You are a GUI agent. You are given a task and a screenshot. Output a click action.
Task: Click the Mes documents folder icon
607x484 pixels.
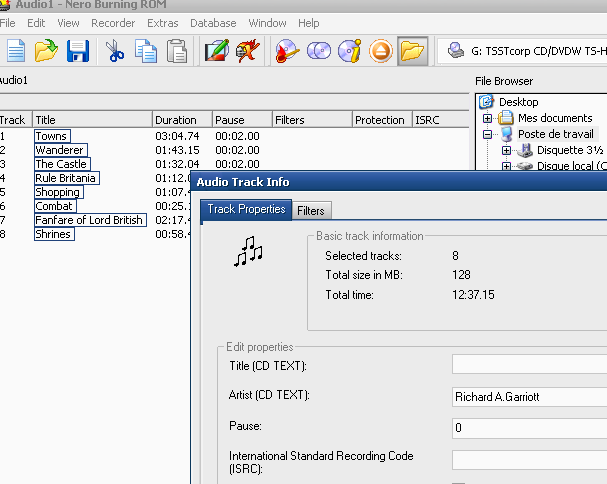point(506,118)
